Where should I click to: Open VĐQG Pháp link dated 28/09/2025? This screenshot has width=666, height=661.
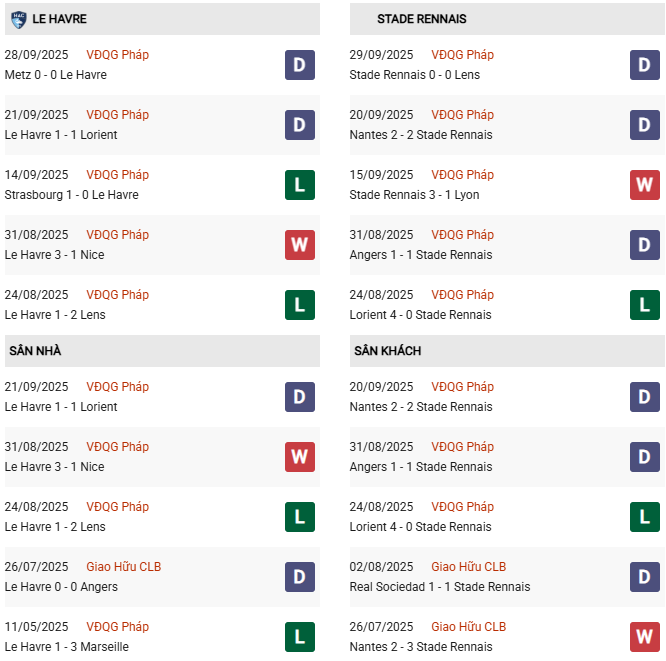[117, 55]
